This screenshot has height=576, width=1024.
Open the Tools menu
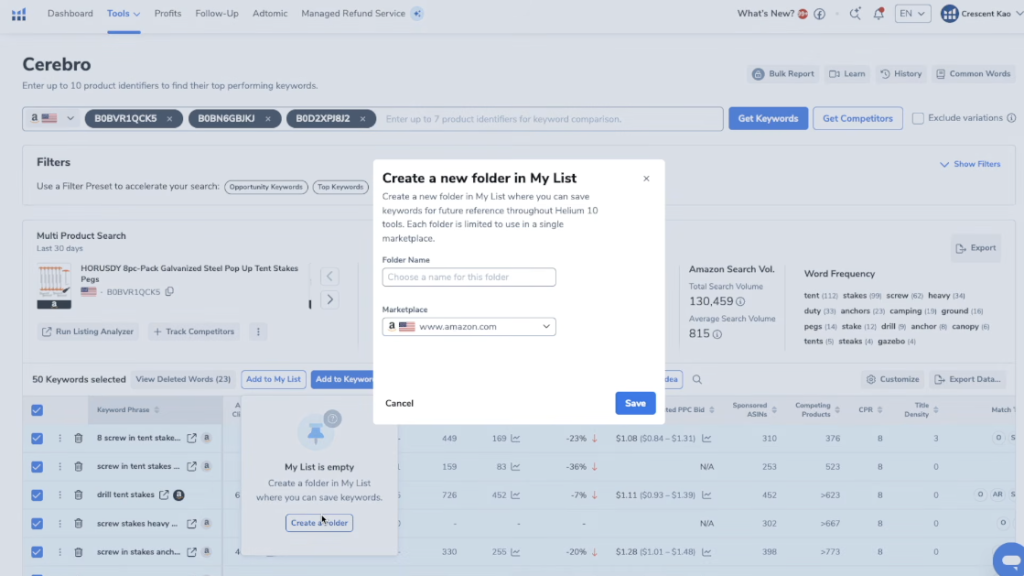(123, 14)
